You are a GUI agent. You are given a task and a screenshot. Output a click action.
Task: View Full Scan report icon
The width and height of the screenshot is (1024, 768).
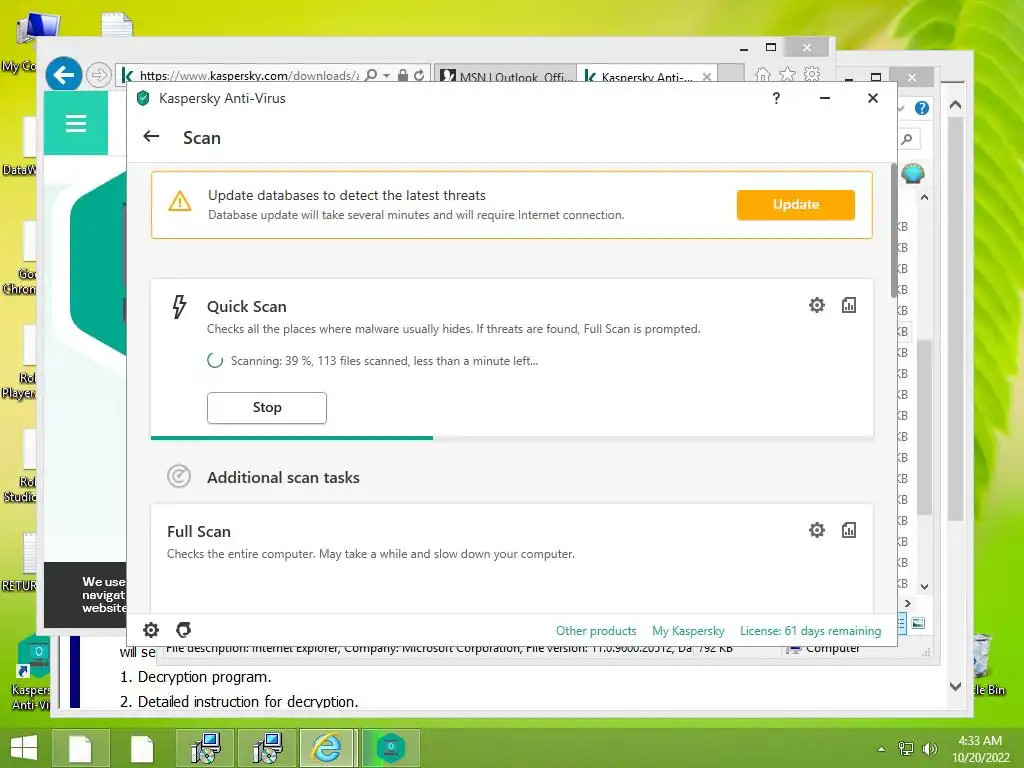tap(848, 530)
